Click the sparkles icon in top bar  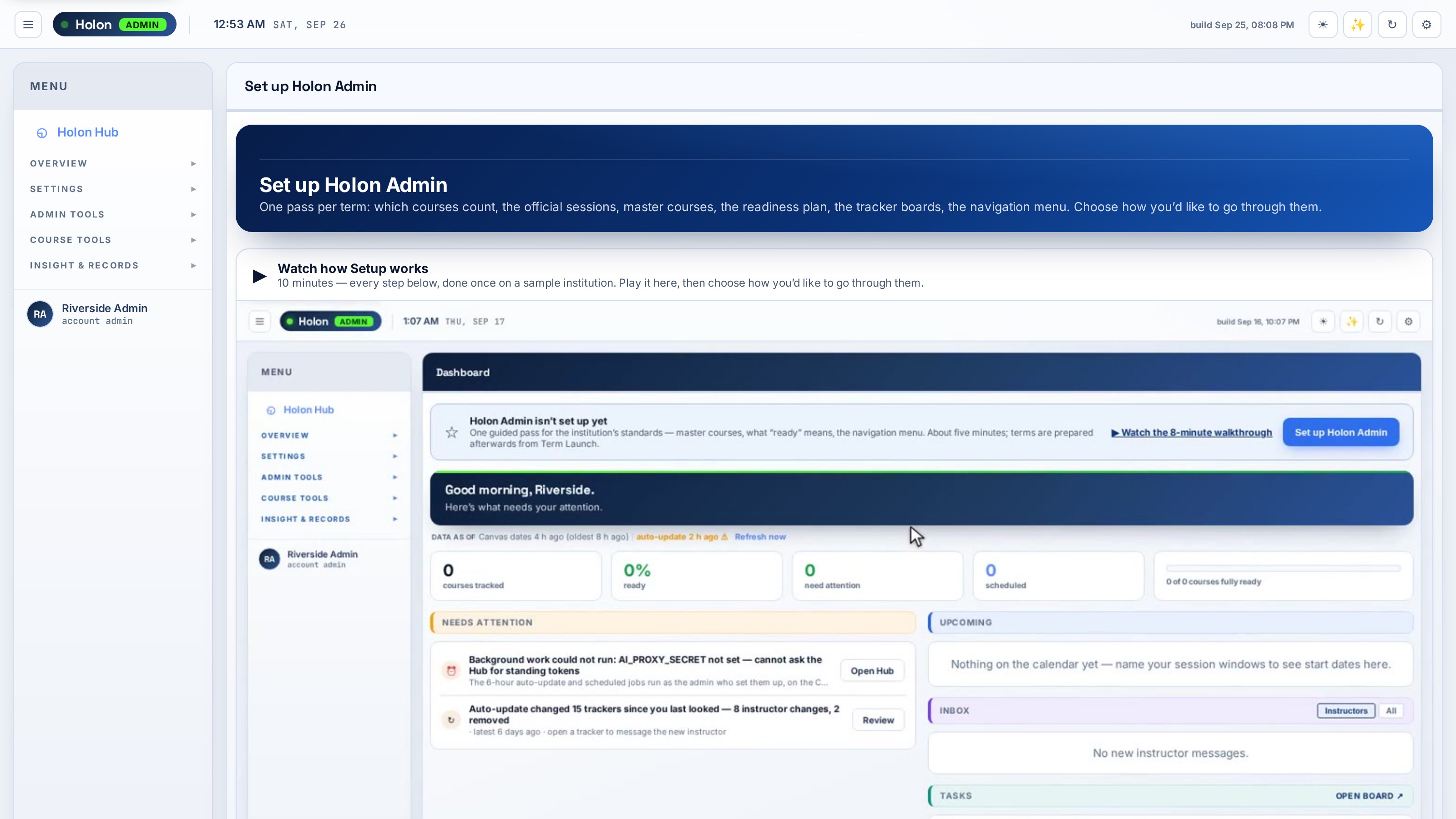click(x=1357, y=25)
